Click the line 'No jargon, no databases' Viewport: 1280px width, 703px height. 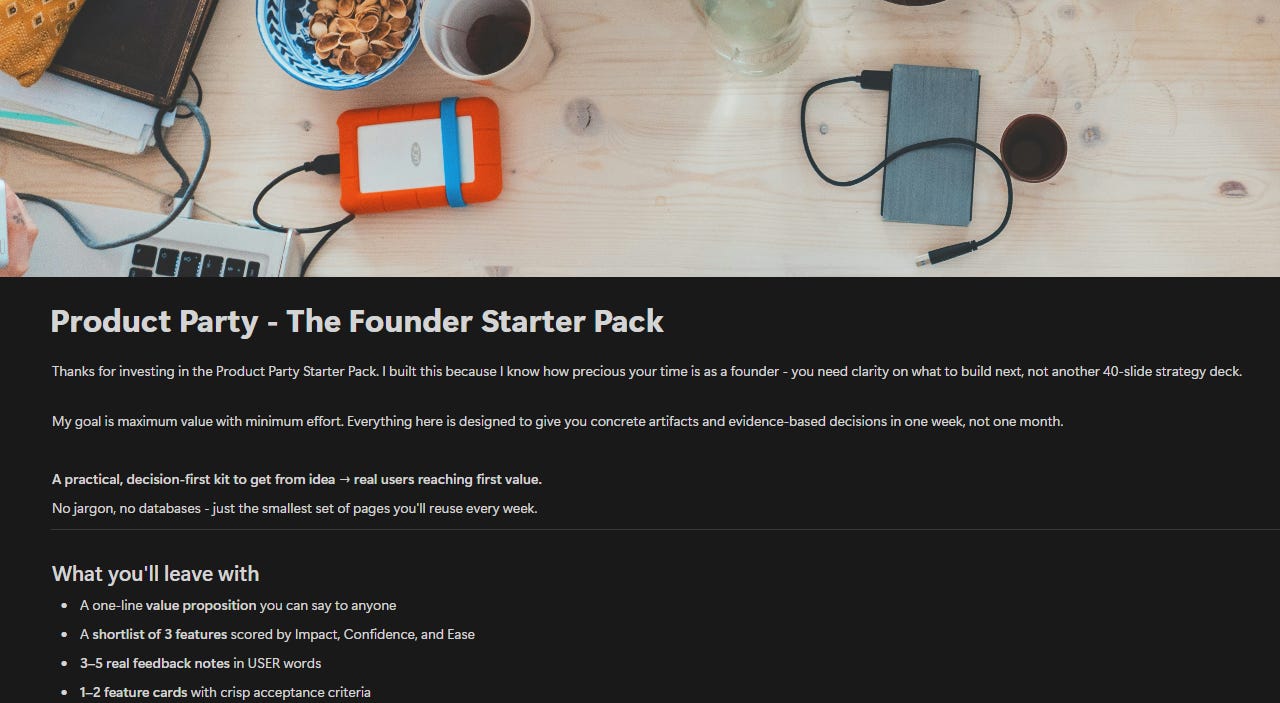pyautogui.click(x=295, y=508)
